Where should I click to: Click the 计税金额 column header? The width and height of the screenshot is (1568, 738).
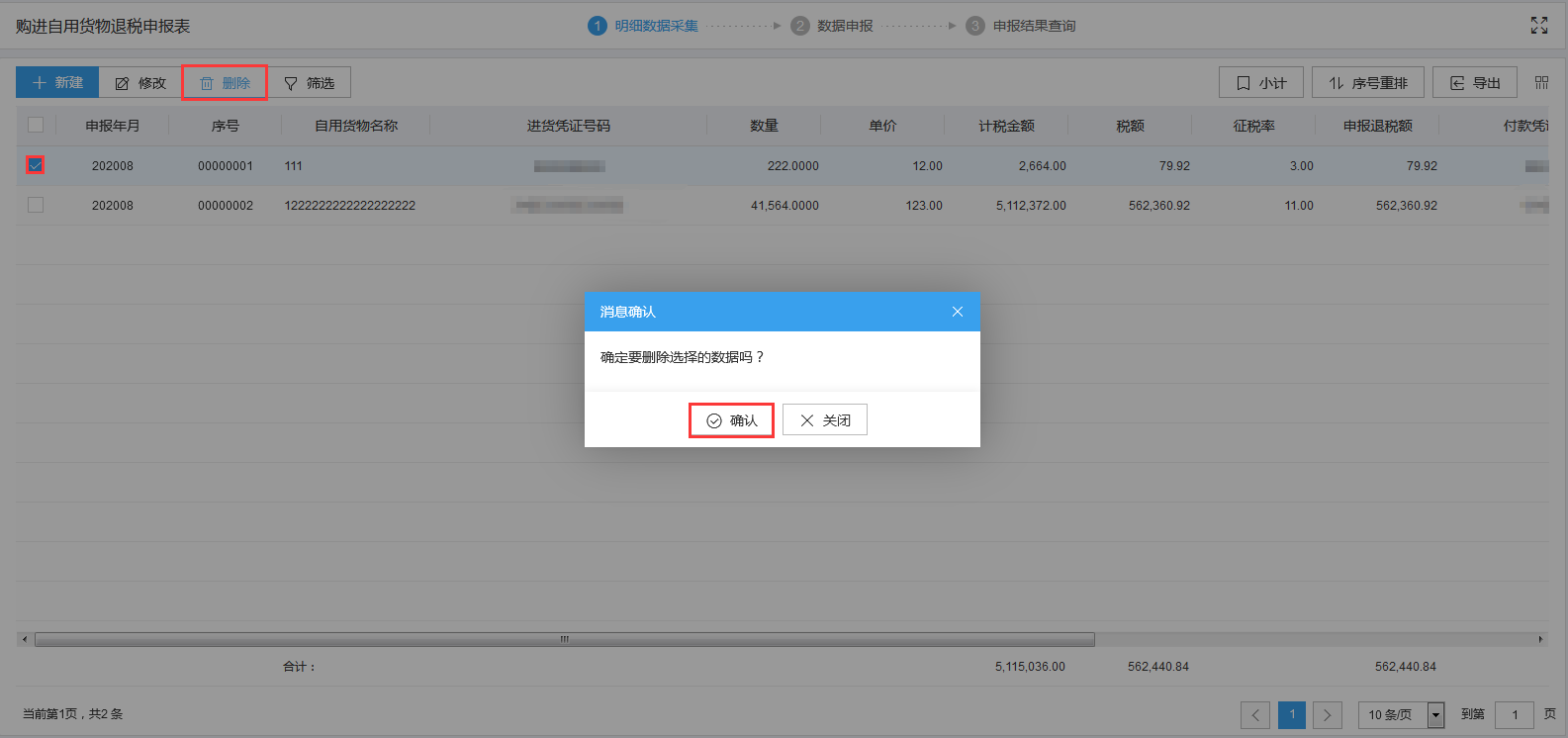pos(1007,126)
